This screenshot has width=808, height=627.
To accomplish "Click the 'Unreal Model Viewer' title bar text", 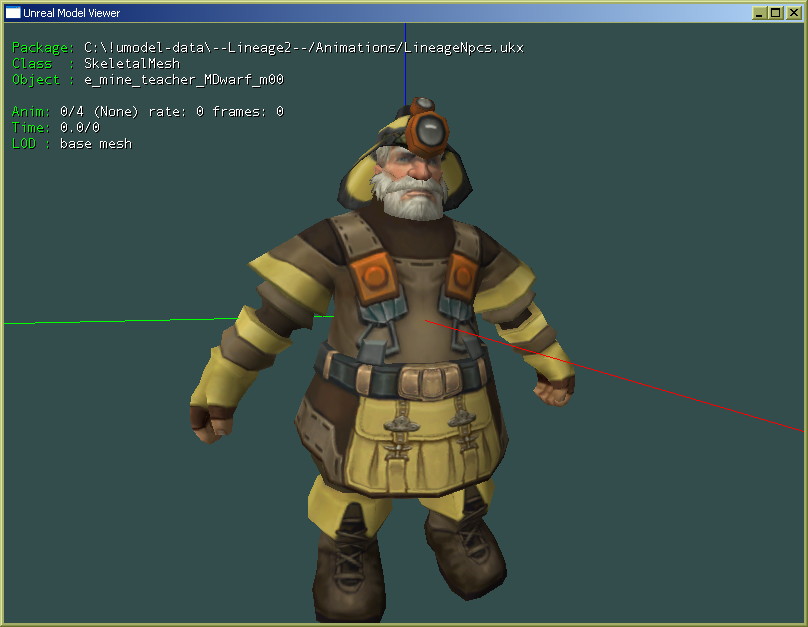I will click(72, 13).
